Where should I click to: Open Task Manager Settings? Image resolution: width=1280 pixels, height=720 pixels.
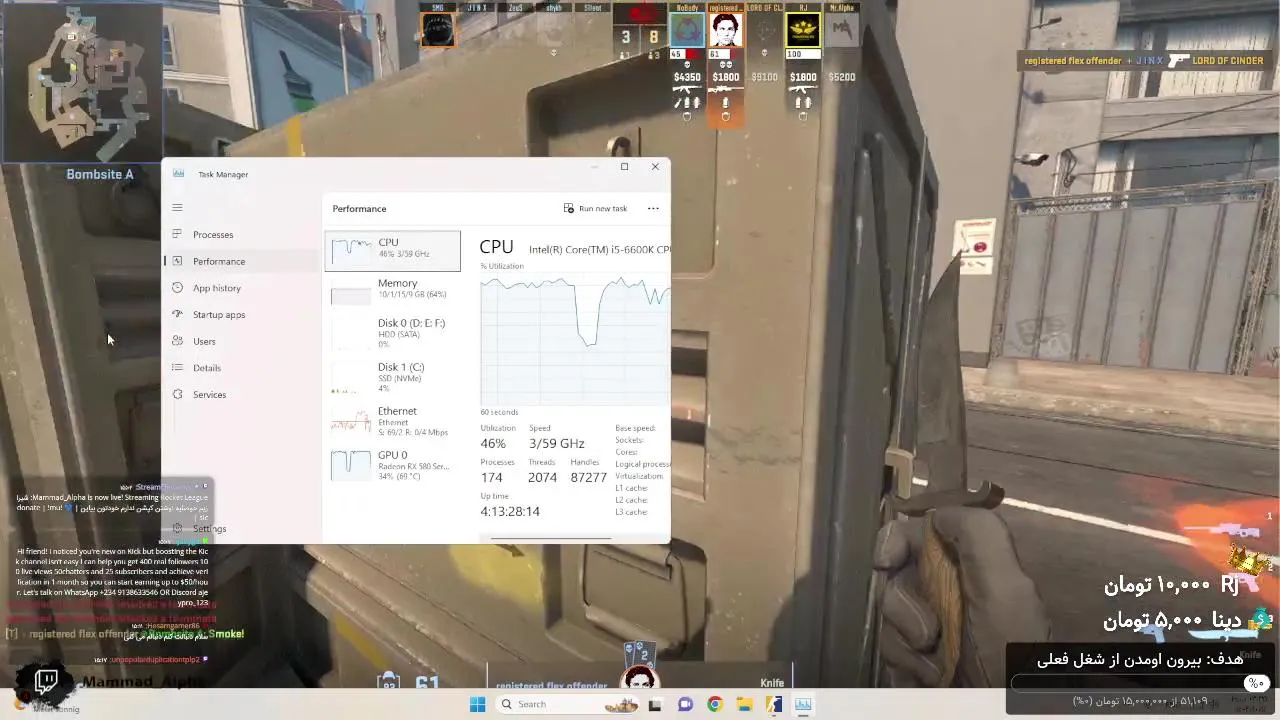240,528
